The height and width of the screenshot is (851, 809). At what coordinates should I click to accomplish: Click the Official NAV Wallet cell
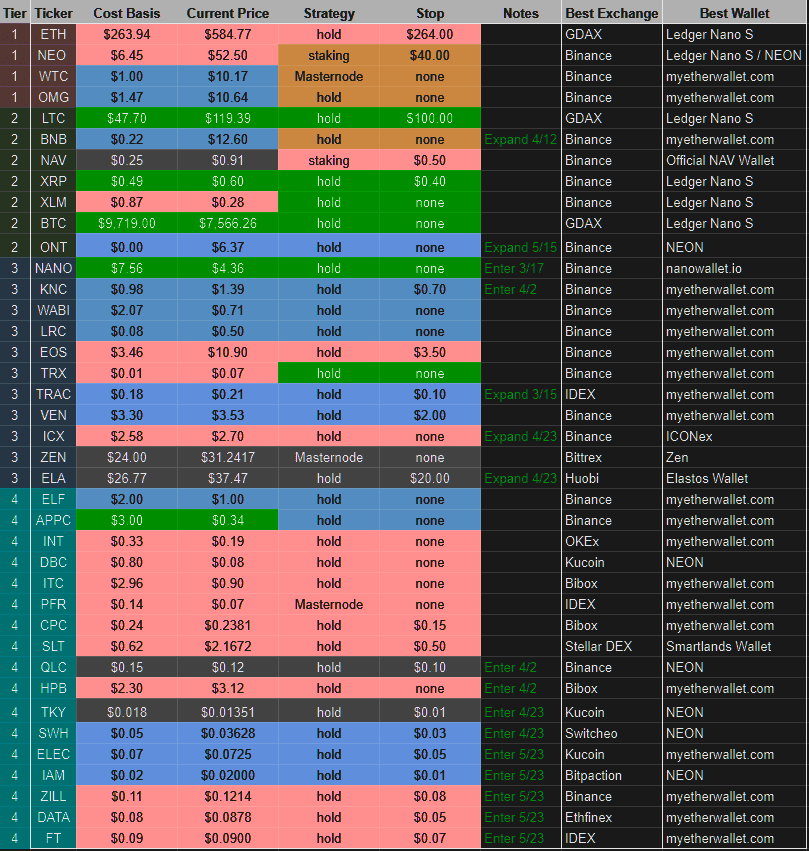(734, 160)
